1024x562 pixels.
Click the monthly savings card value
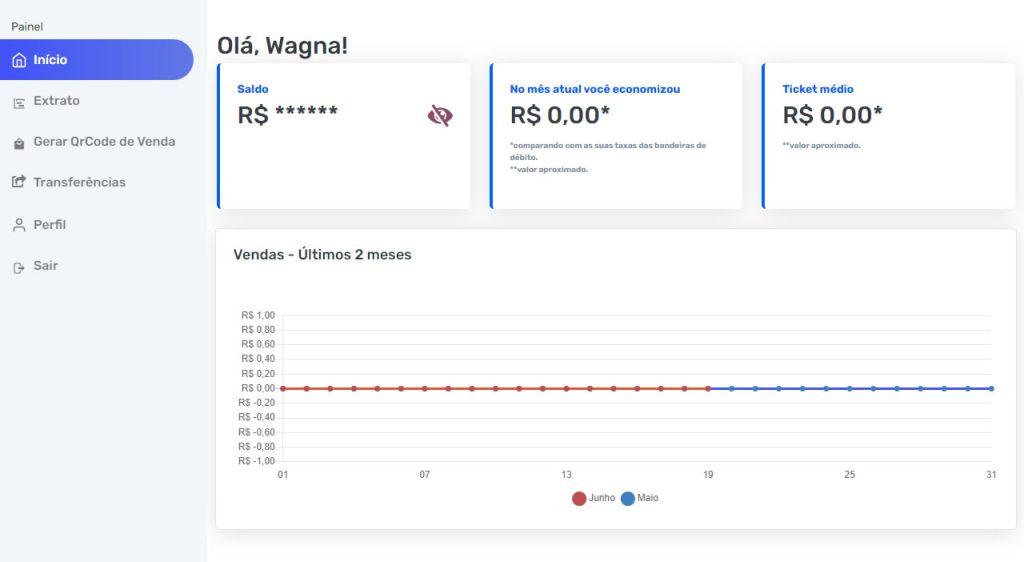[560, 116]
